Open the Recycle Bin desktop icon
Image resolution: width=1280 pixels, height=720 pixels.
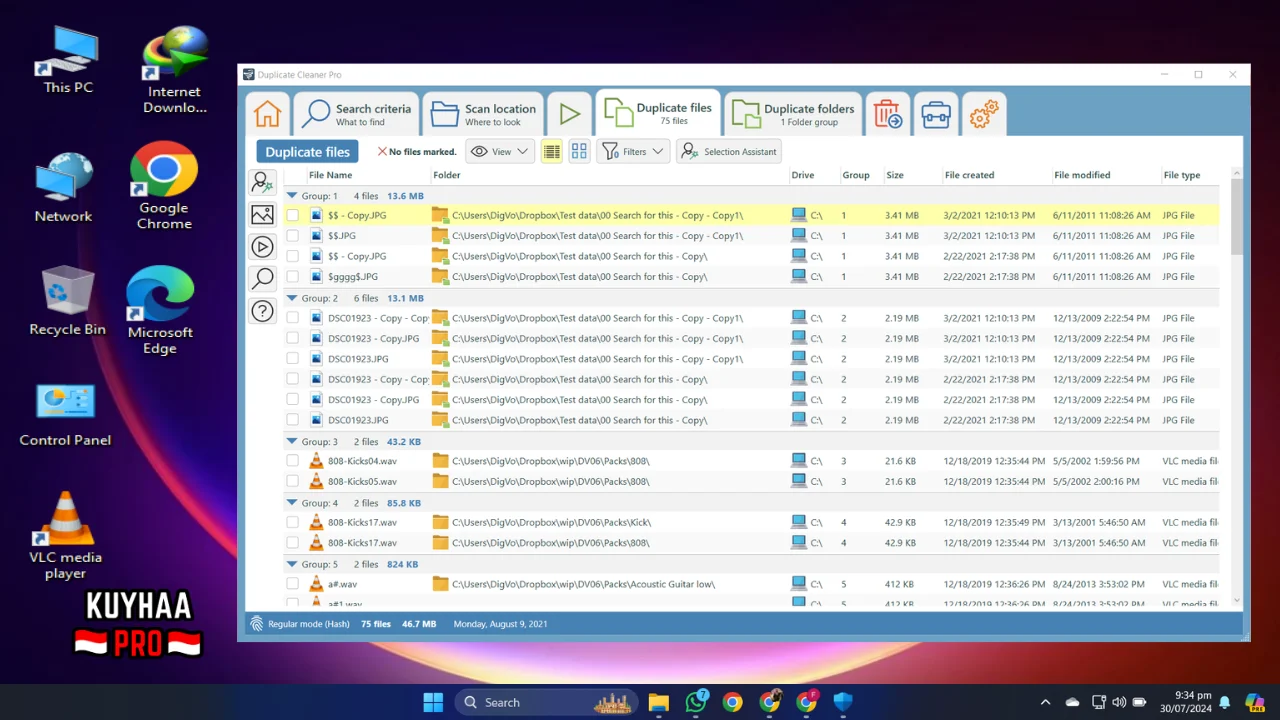click(x=67, y=300)
